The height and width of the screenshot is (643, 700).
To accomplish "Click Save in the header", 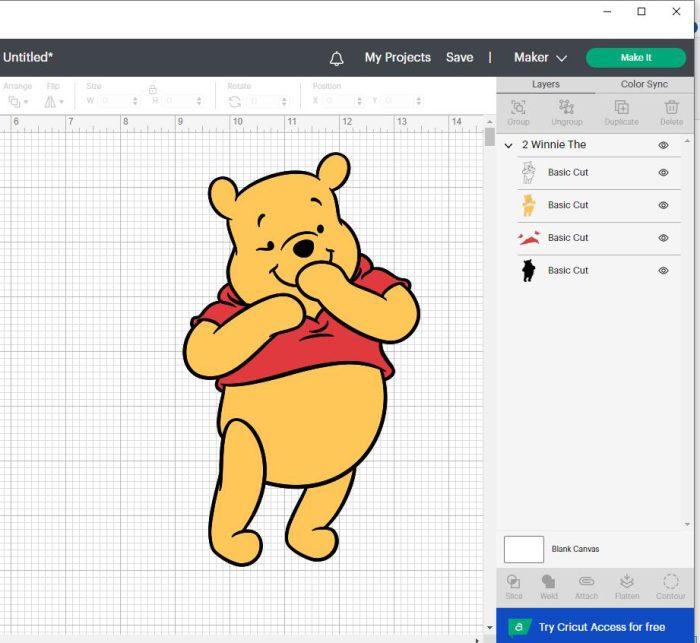I will tap(459, 58).
